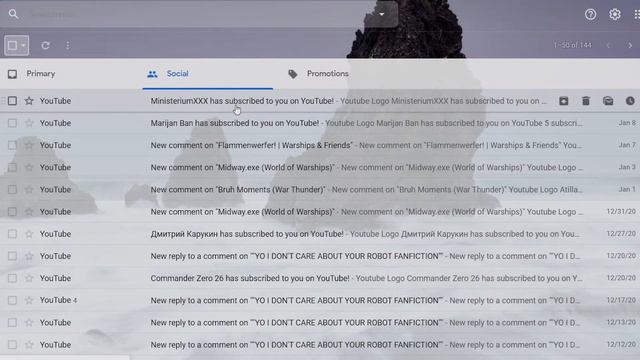Image resolution: width=640 pixels, height=360 pixels.
Task: Go to the next page of emails
Action: point(630,45)
